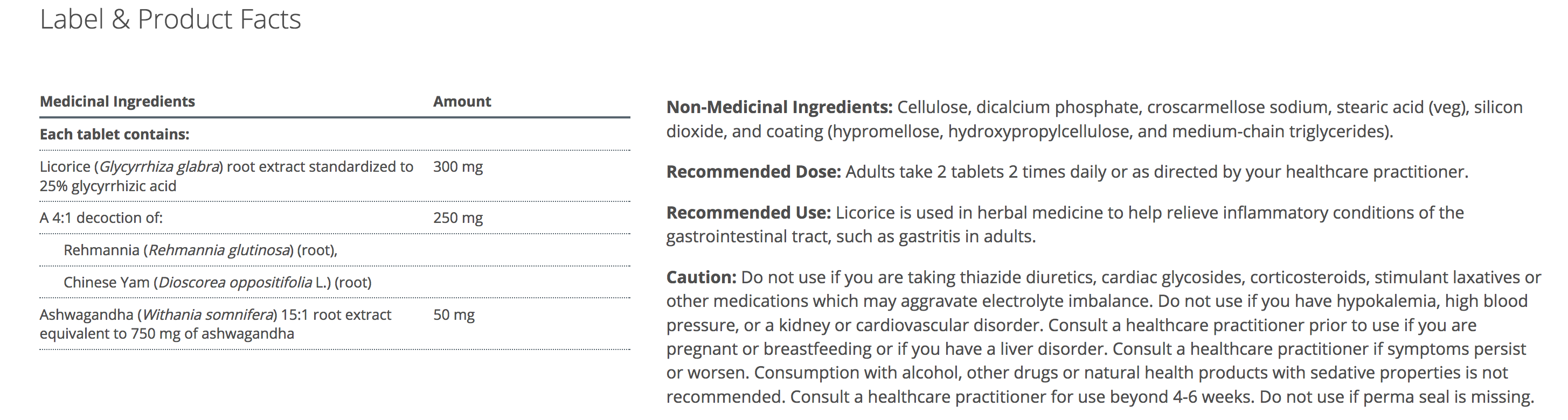
Task: Click the 'Recommended Dose:' label
Action: (x=754, y=172)
